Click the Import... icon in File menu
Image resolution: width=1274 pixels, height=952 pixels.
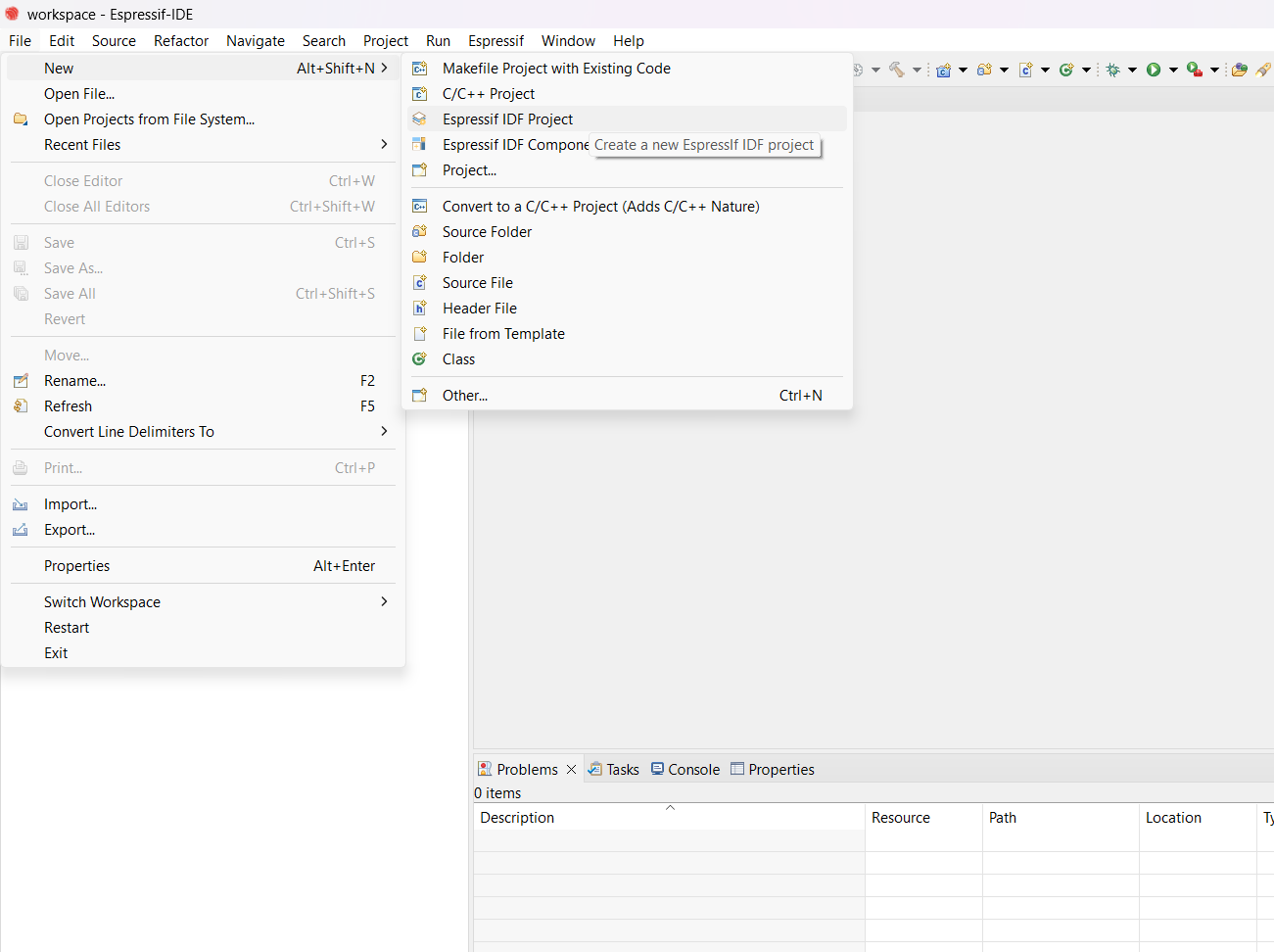point(21,504)
